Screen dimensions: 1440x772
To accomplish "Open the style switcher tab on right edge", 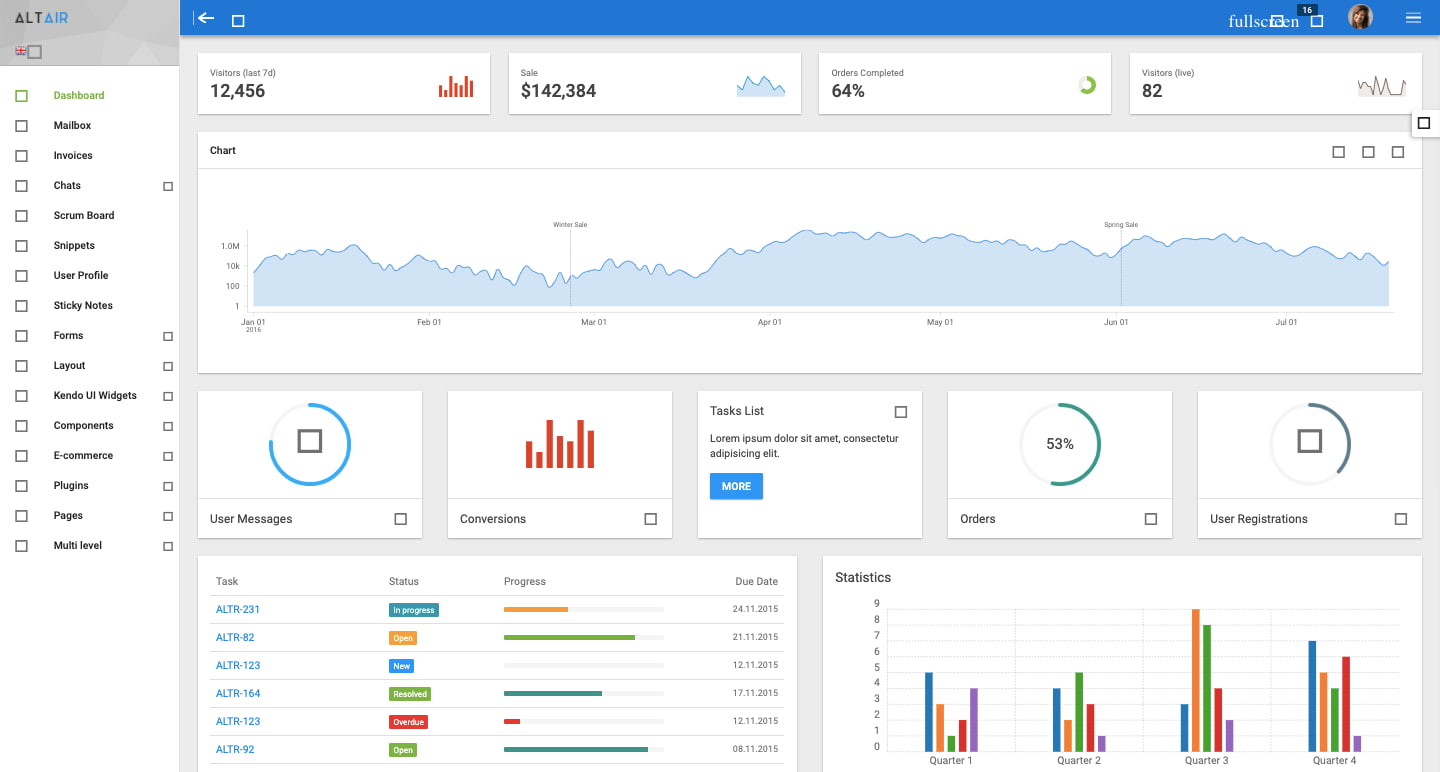I will (1425, 123).
